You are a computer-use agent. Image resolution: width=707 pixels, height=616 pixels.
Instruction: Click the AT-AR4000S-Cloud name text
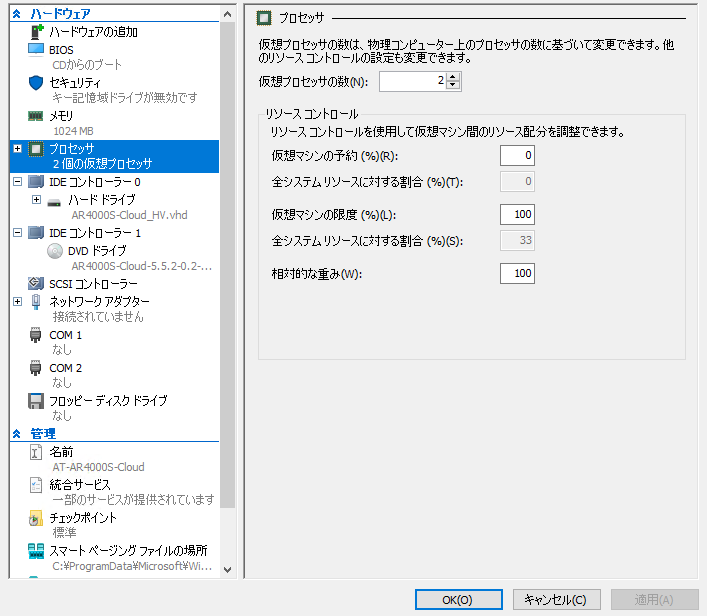(98, 467)
